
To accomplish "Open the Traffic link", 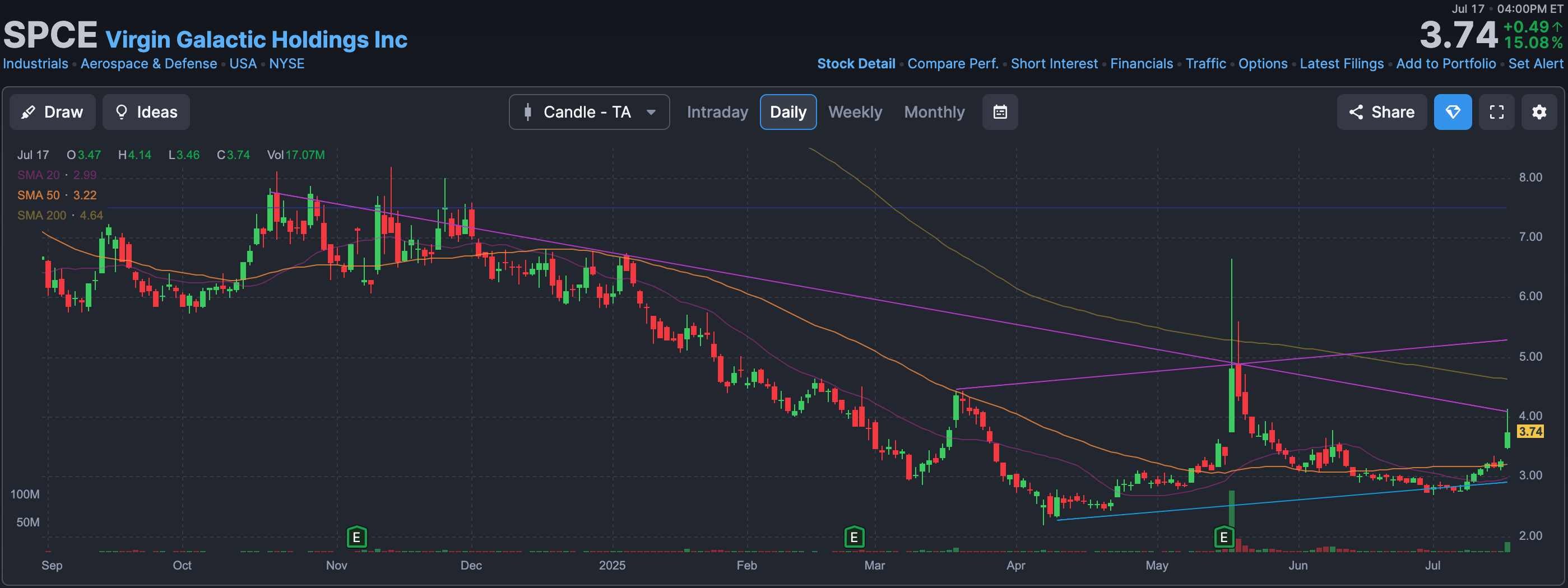I will point(1205,64).
